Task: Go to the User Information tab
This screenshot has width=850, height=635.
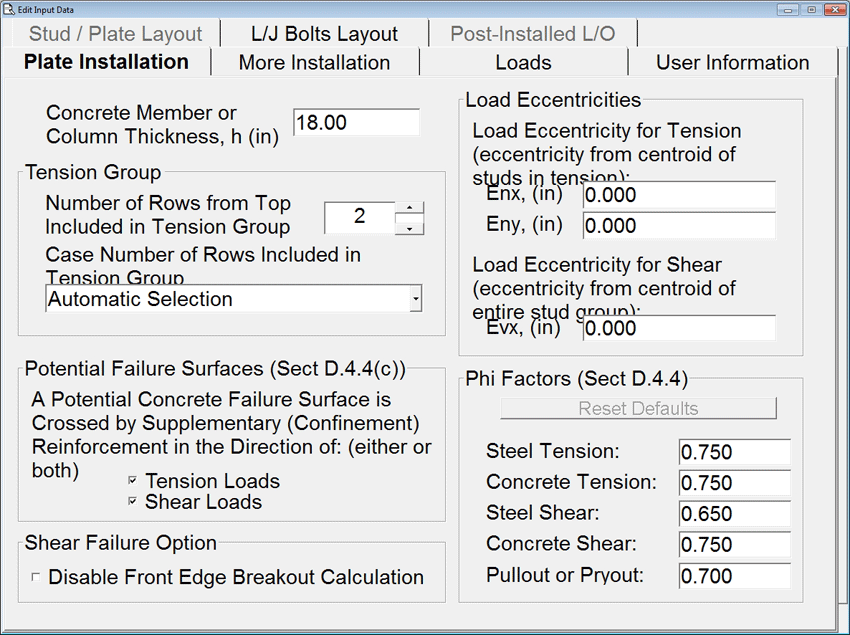Action: 732,62
